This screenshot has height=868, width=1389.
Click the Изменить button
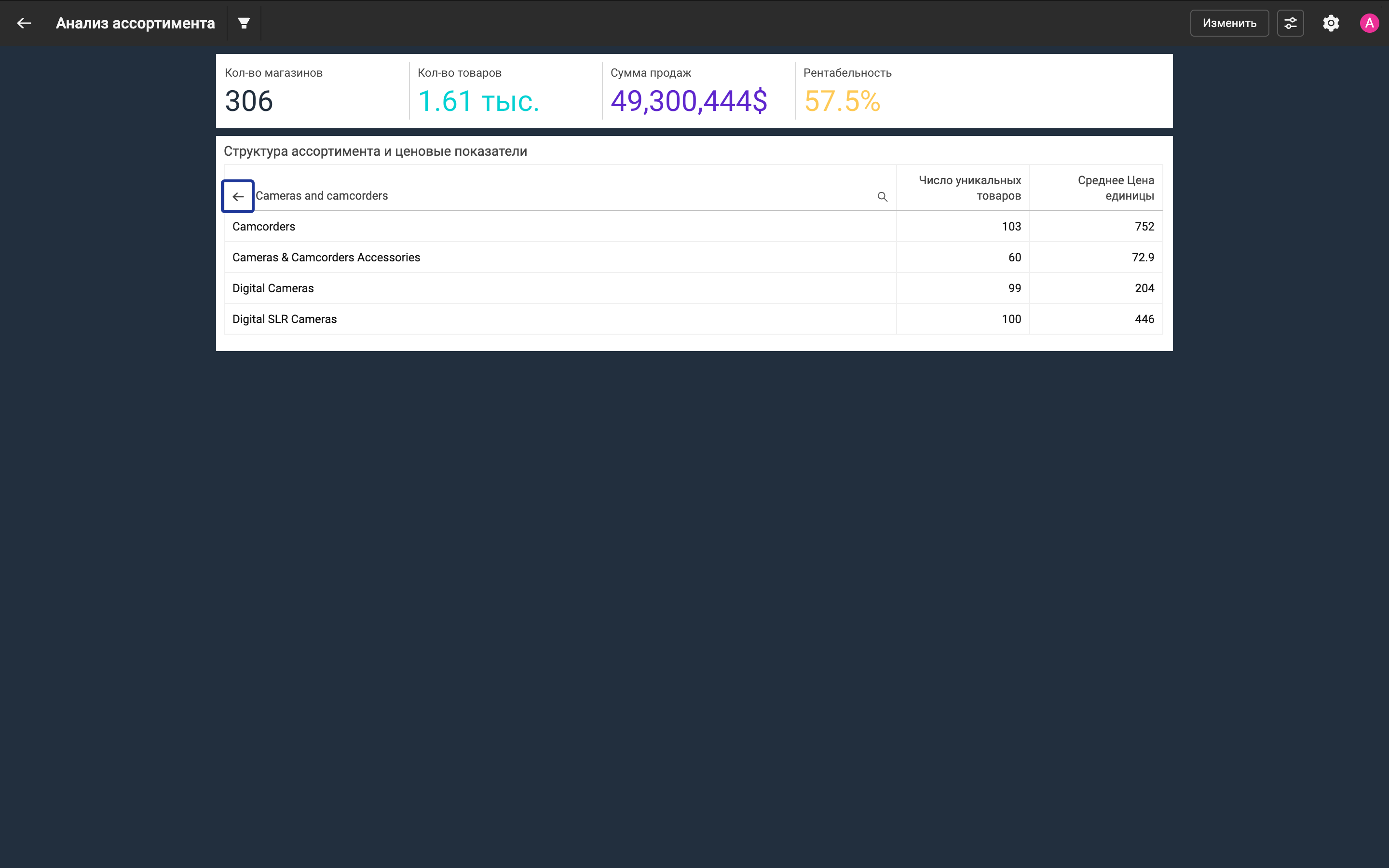(1229, 23)
